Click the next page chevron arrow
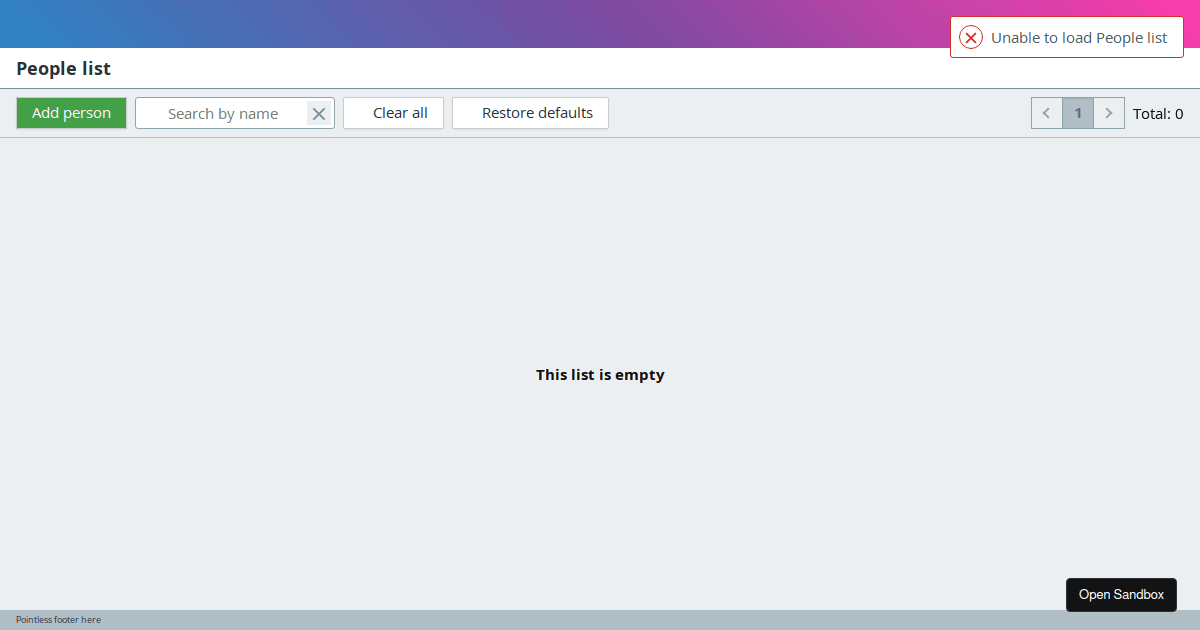1200x630 pixels. coord(1108,113)
